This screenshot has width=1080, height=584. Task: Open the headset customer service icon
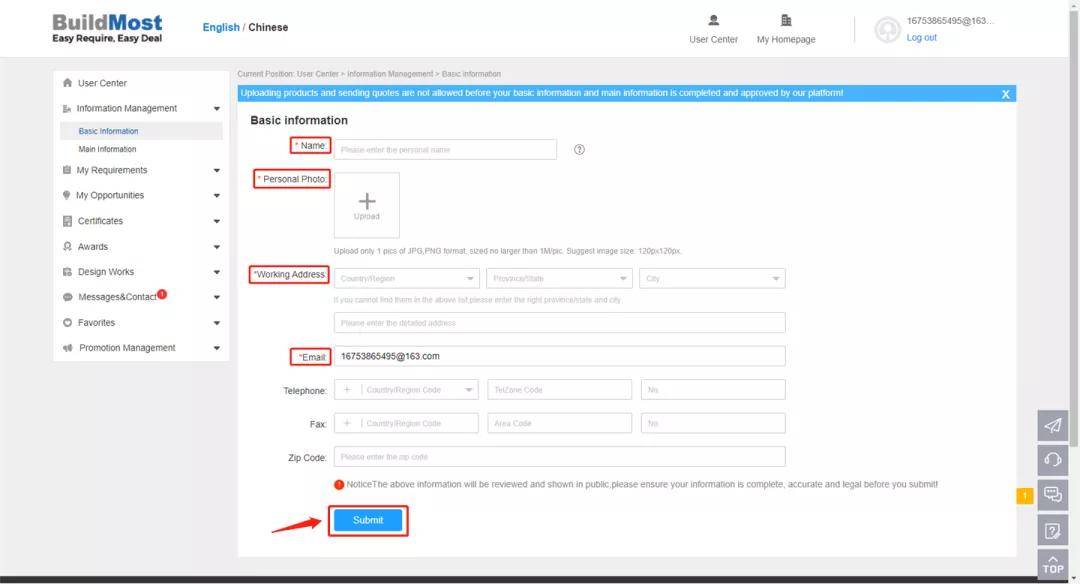(x=1052, y=460)
